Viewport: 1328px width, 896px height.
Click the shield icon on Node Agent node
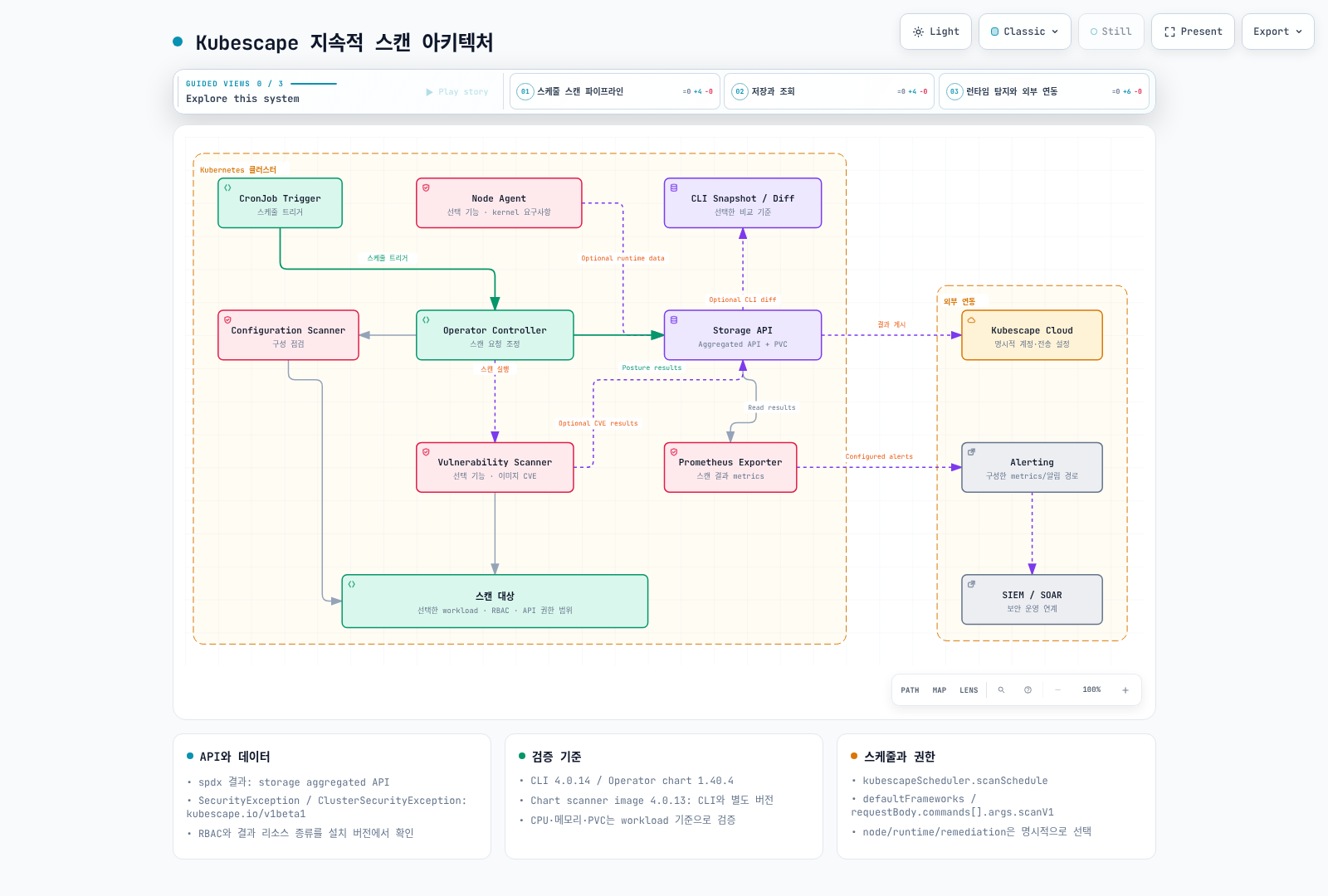(426, 188)
